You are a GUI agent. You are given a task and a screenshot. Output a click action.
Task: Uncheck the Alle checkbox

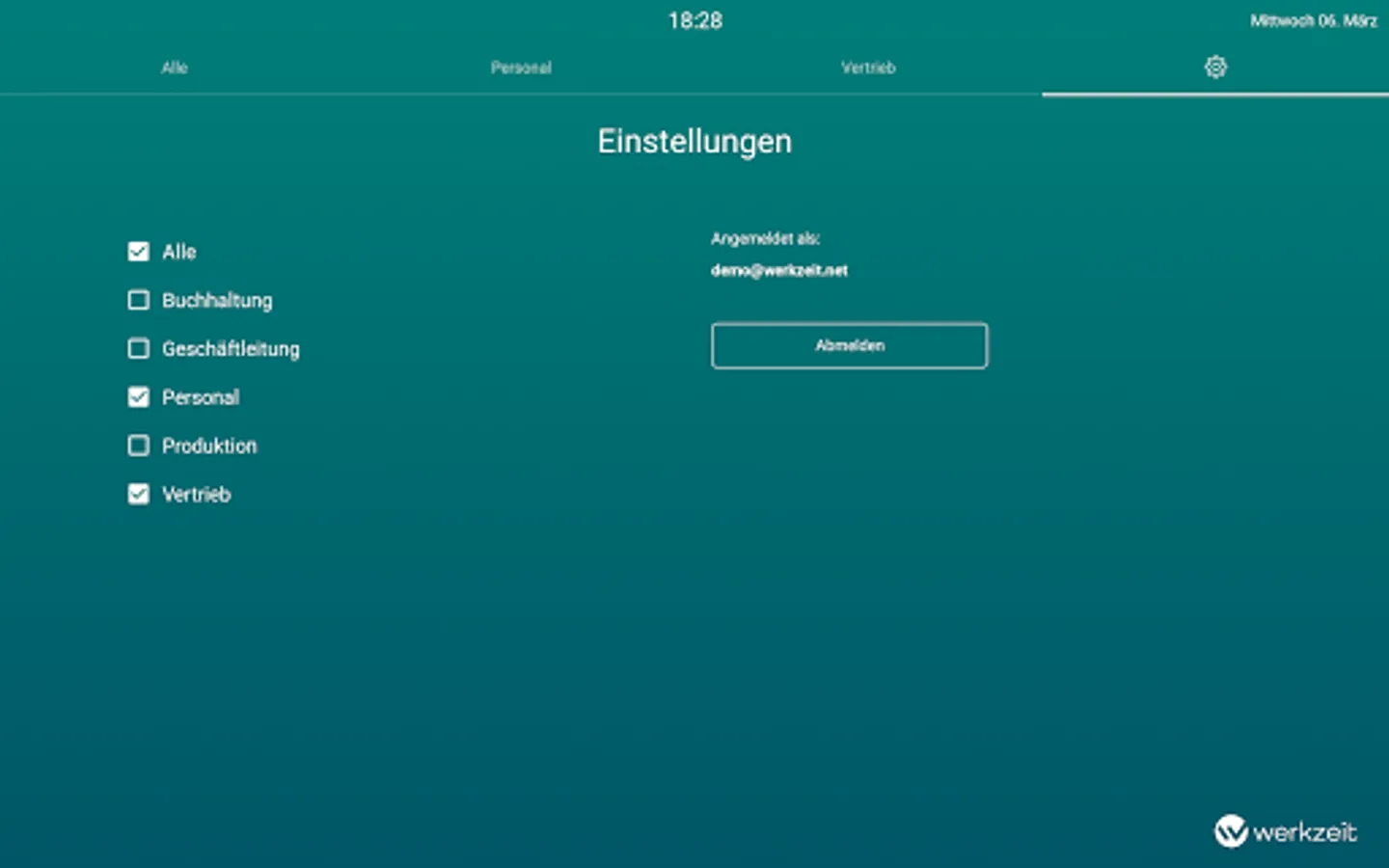[139, 252]
